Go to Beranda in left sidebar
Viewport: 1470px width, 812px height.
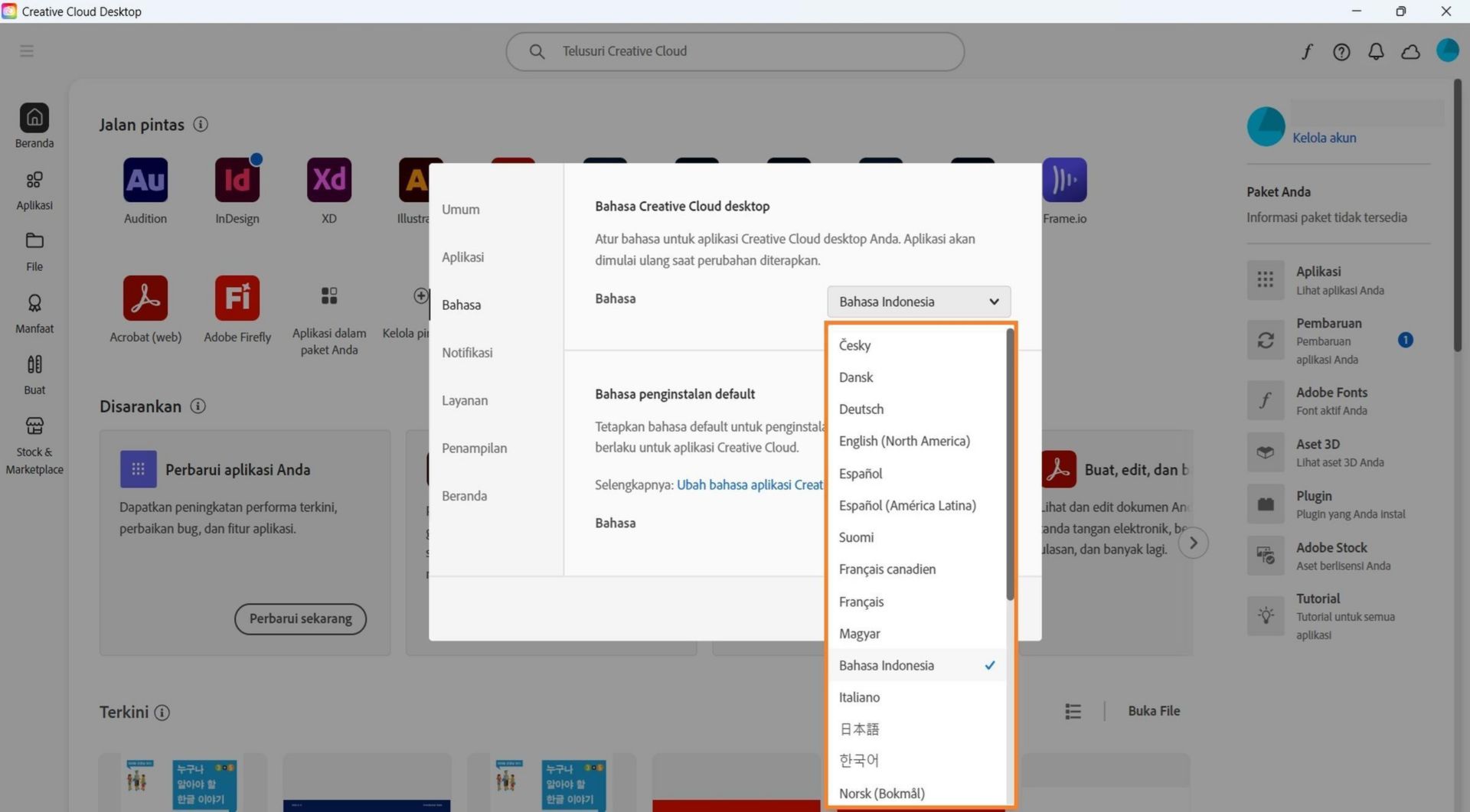click(x=34, y=126)
